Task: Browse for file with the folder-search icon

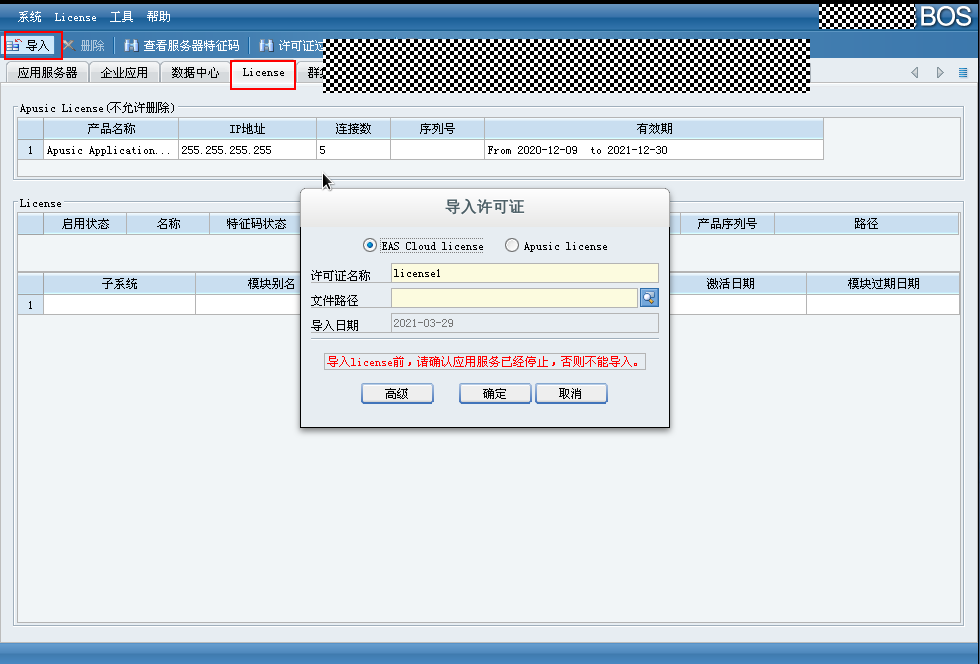Action: click(649, 298)
